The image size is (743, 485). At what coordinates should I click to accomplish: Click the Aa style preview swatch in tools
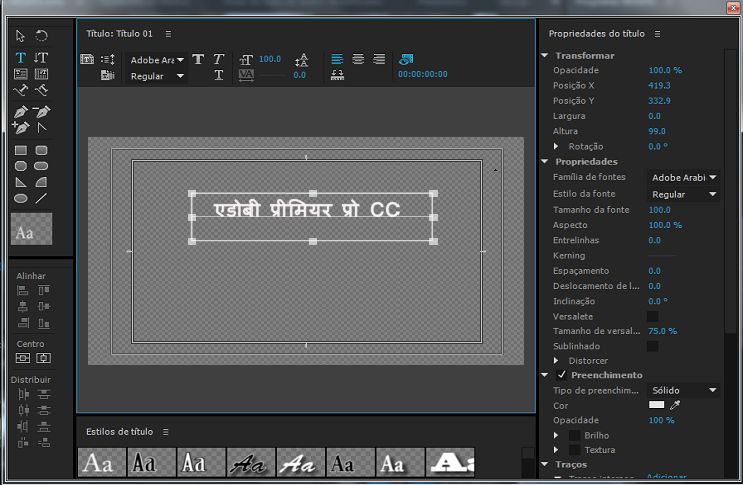pos(31,229)
